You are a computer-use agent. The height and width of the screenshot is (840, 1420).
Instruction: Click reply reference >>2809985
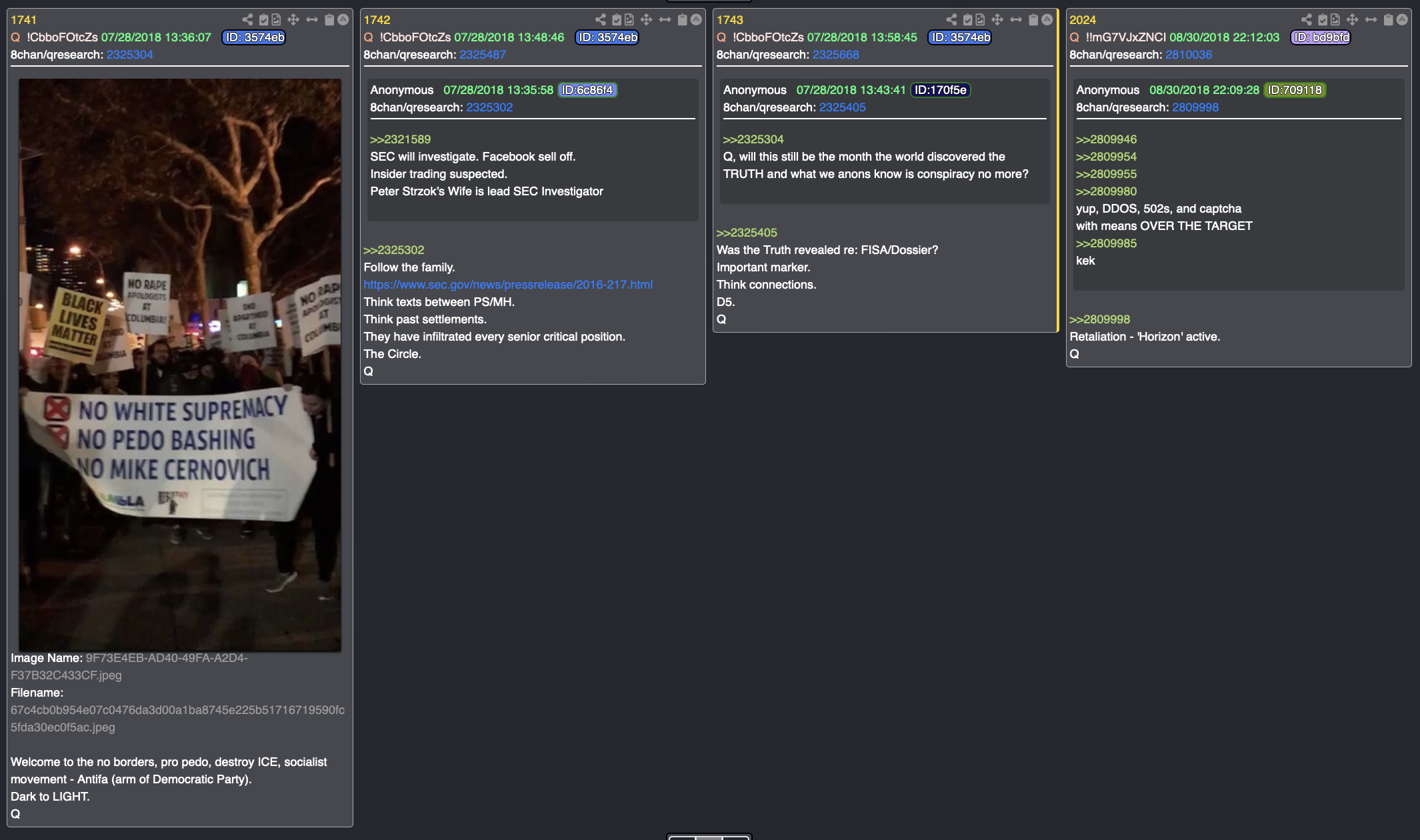[x=1107, y=243]
